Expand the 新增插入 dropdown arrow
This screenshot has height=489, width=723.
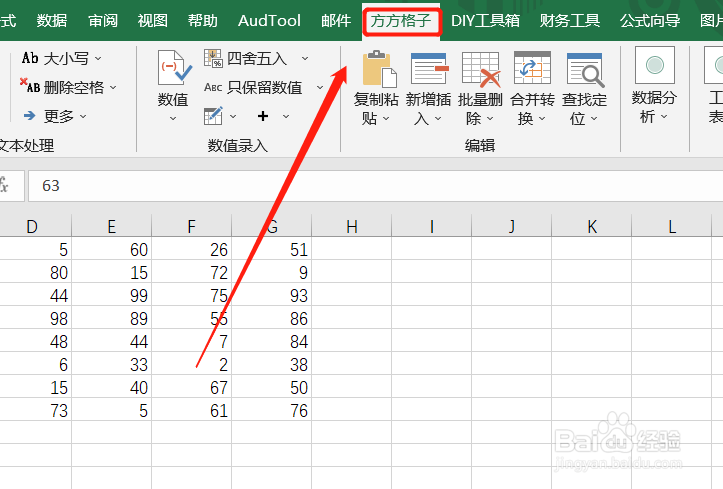coord(438,118)
